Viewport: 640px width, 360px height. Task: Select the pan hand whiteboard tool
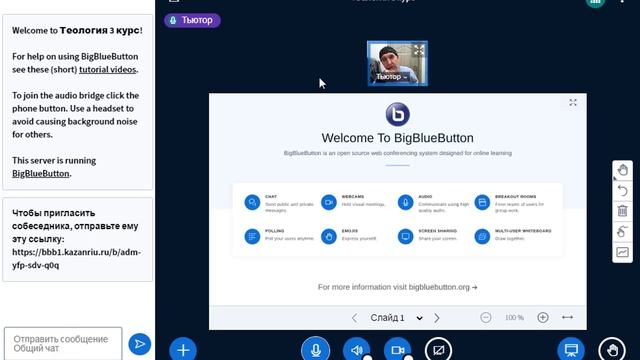622,170
